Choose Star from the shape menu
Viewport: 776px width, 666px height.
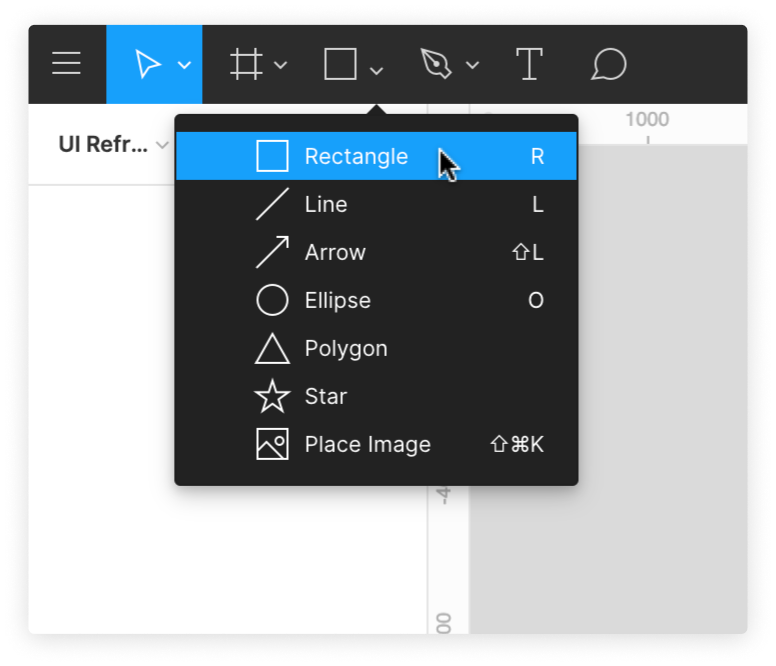coord(377,396)
